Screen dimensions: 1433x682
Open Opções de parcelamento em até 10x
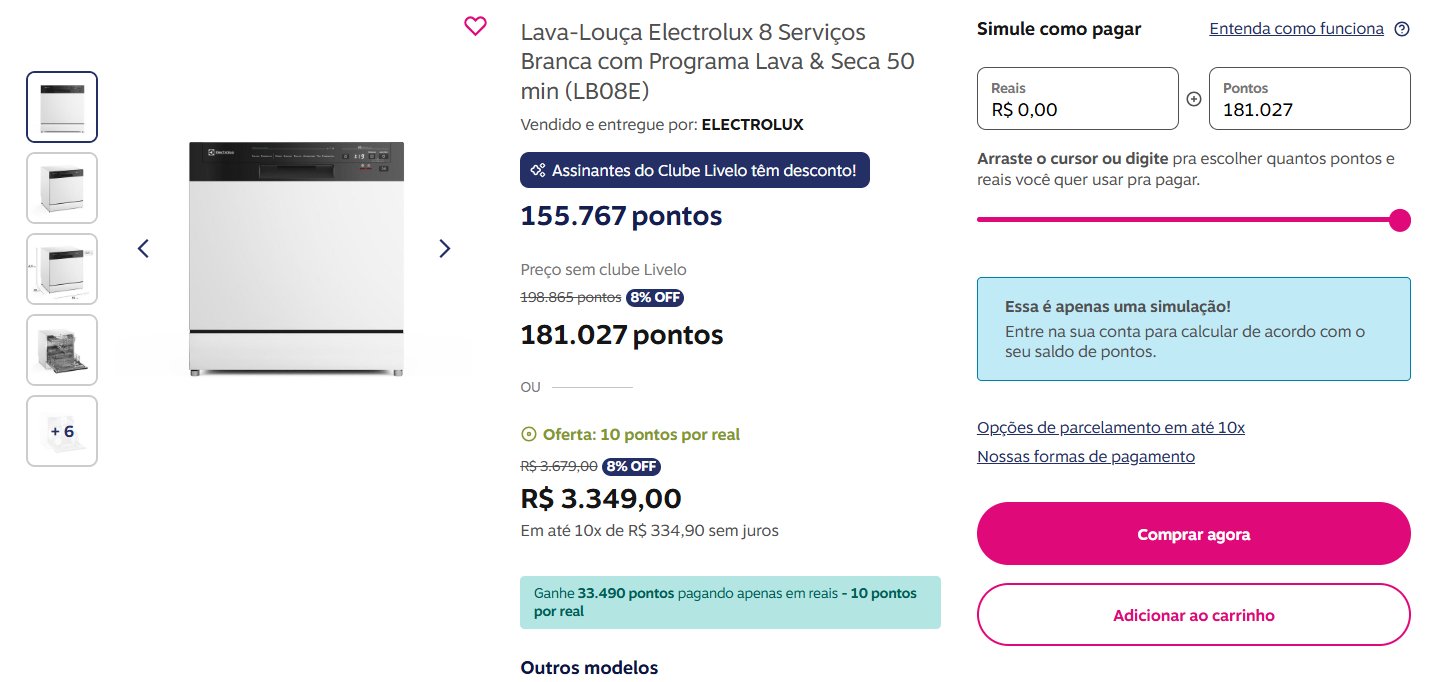point(1111,428)
